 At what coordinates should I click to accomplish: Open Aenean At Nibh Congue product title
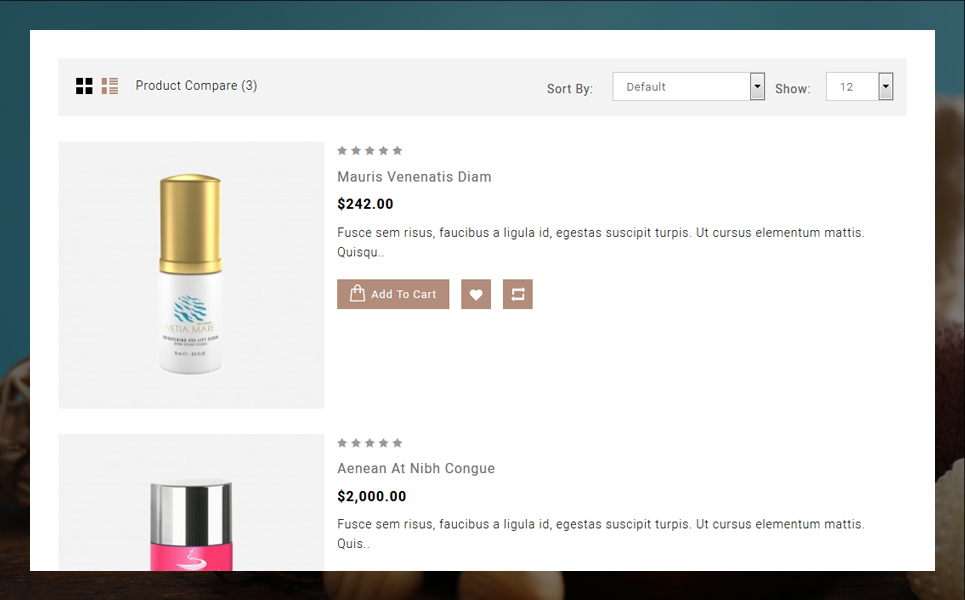tap(416, 468)
